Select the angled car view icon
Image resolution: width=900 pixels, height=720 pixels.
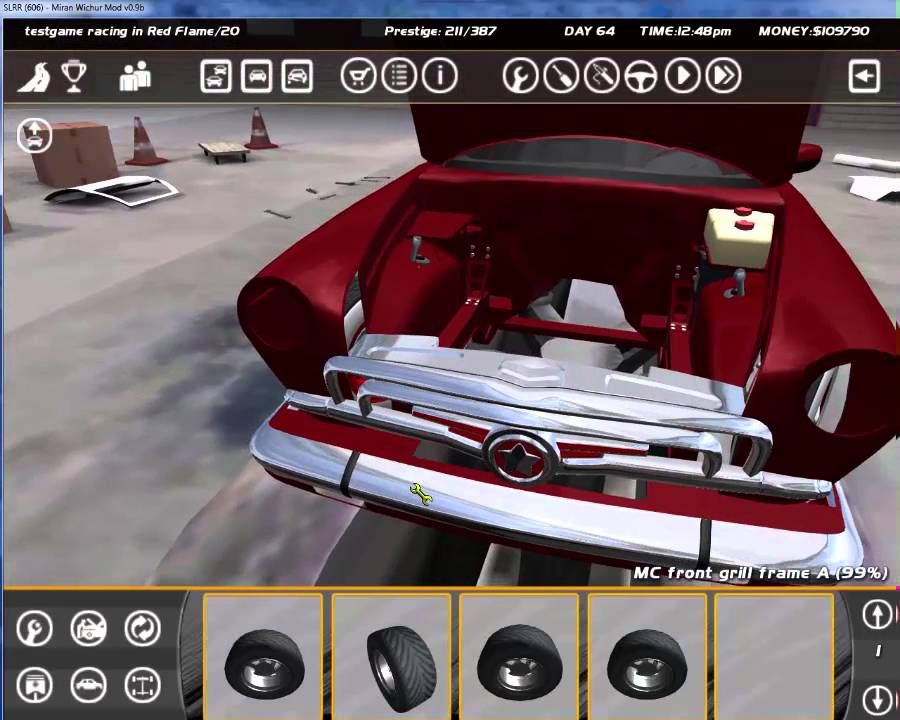[297, 76]
